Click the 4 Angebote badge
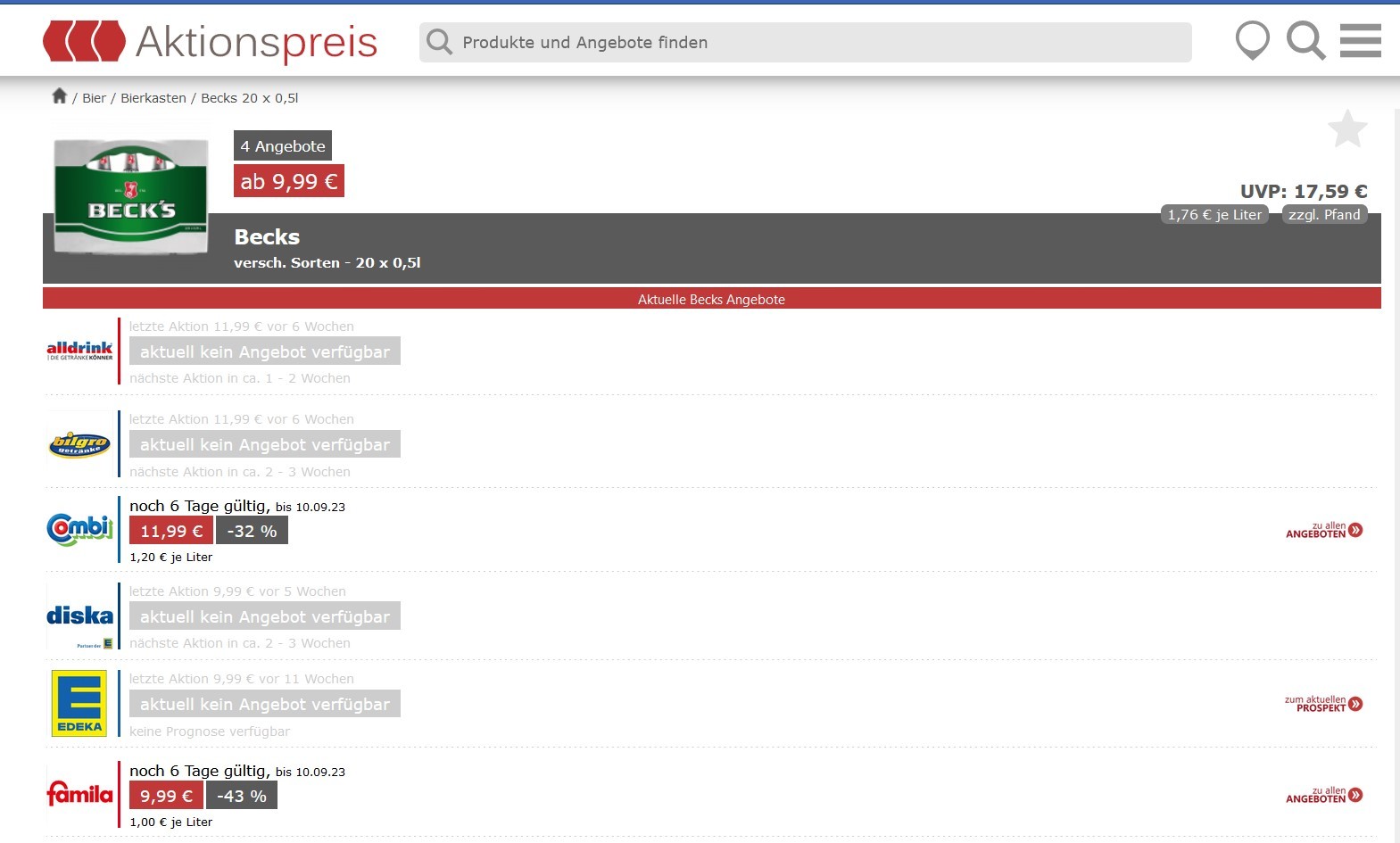1400x843 pixels. pyautogui.click(x=283, y=145)
